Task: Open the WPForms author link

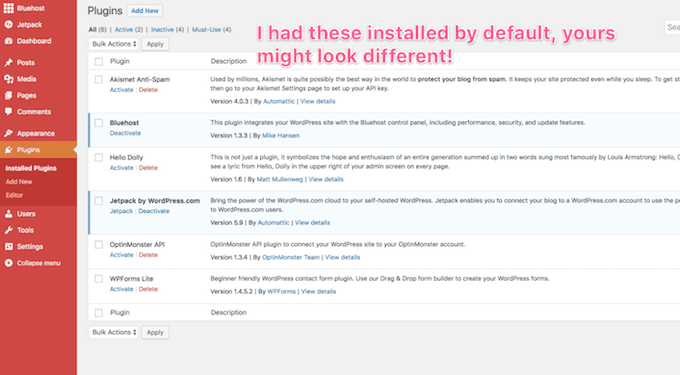Action: coord(281,291)
